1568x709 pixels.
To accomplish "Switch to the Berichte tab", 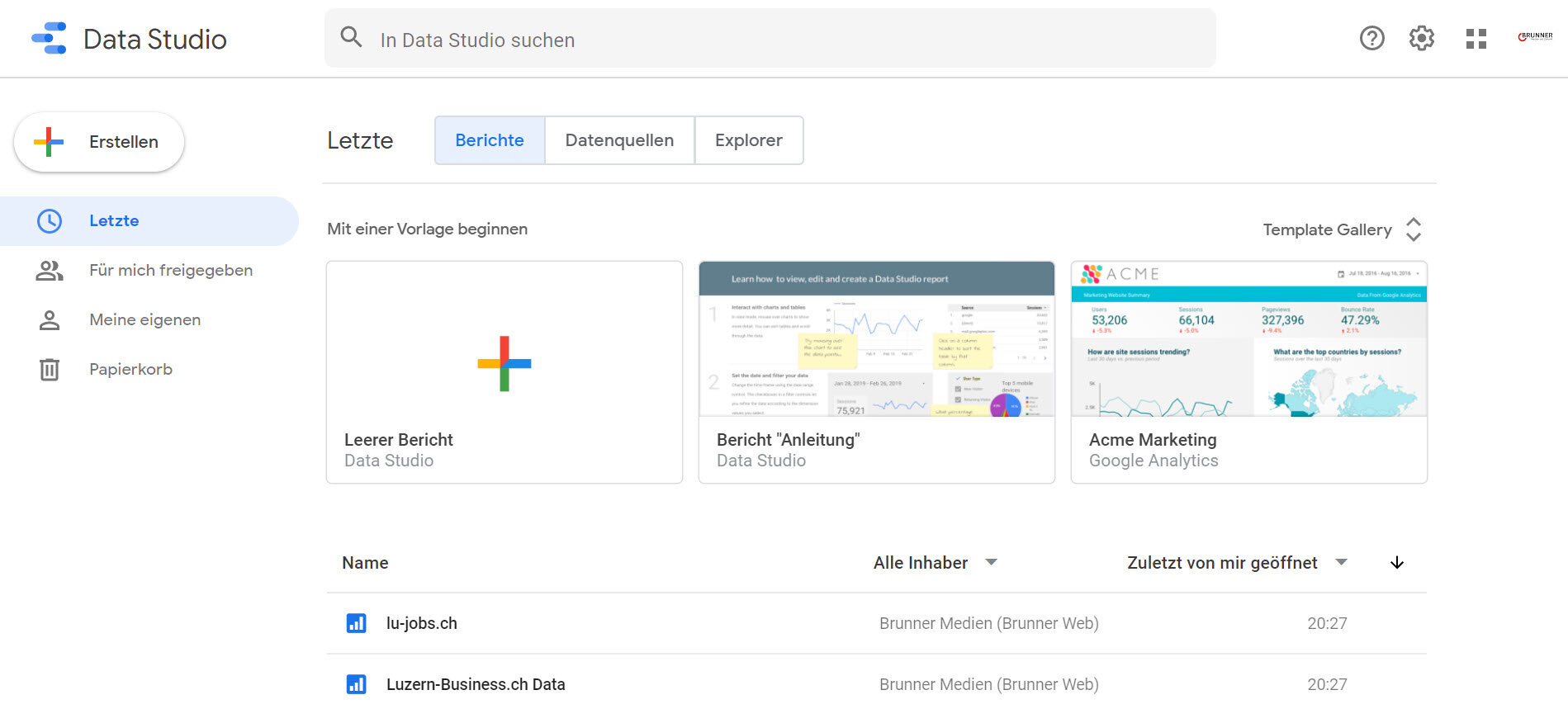I will (x=490, y=140).
